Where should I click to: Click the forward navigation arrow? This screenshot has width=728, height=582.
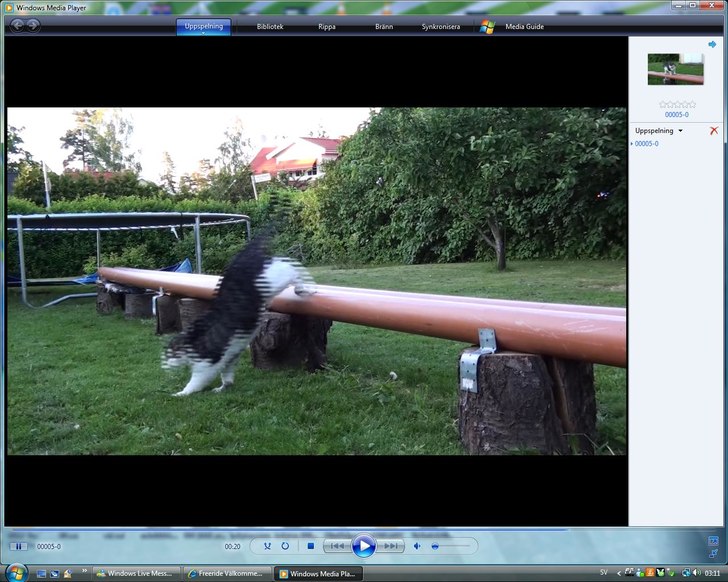[x=33, y=25]
